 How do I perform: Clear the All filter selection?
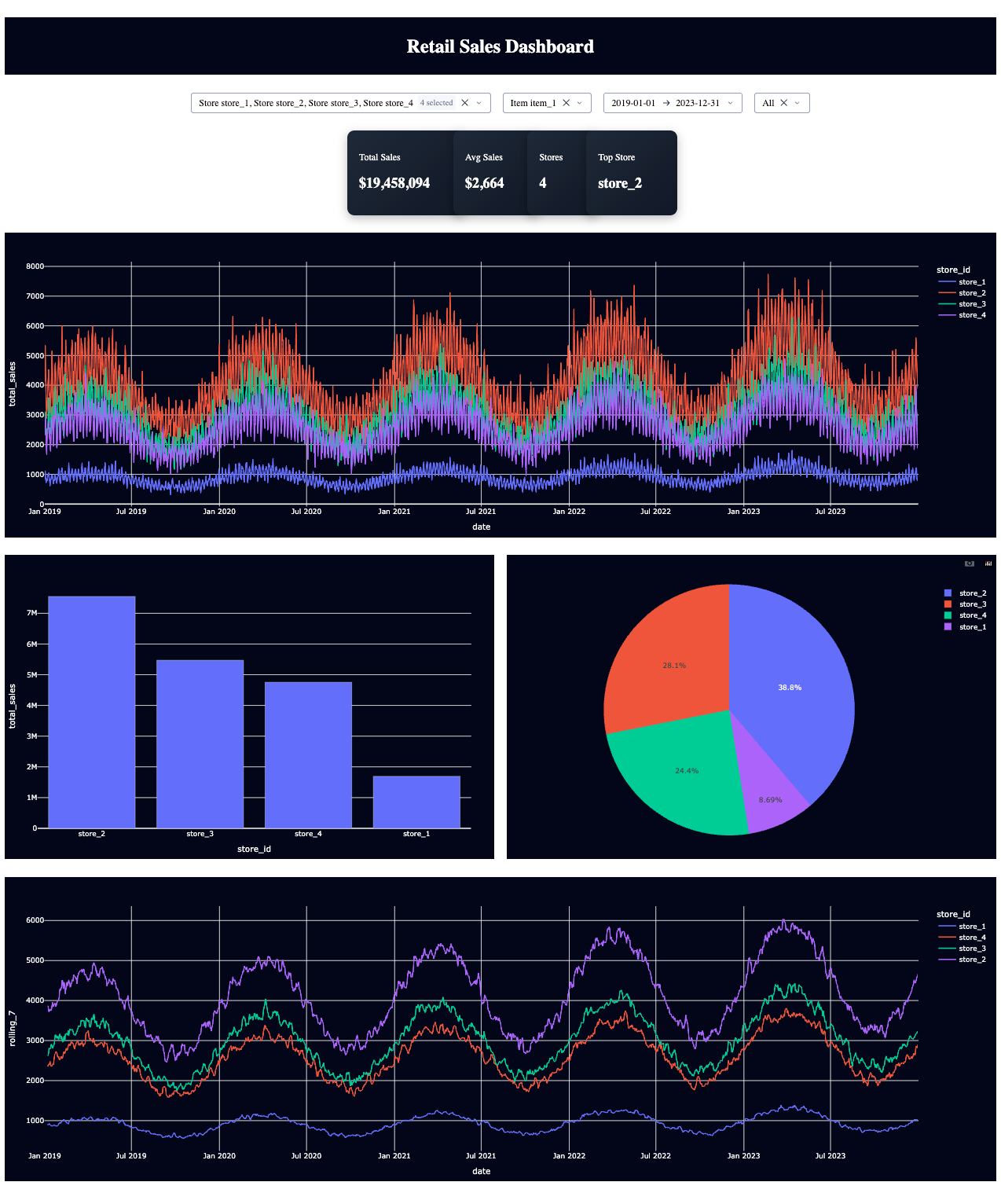[x=783, y=103]
